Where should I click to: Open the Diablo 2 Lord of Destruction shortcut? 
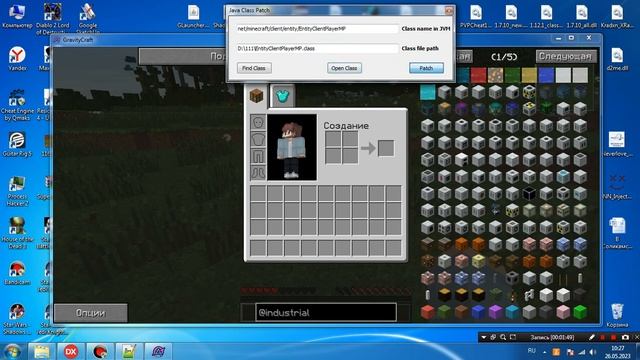pyautogui.click(x=52, y=18)
